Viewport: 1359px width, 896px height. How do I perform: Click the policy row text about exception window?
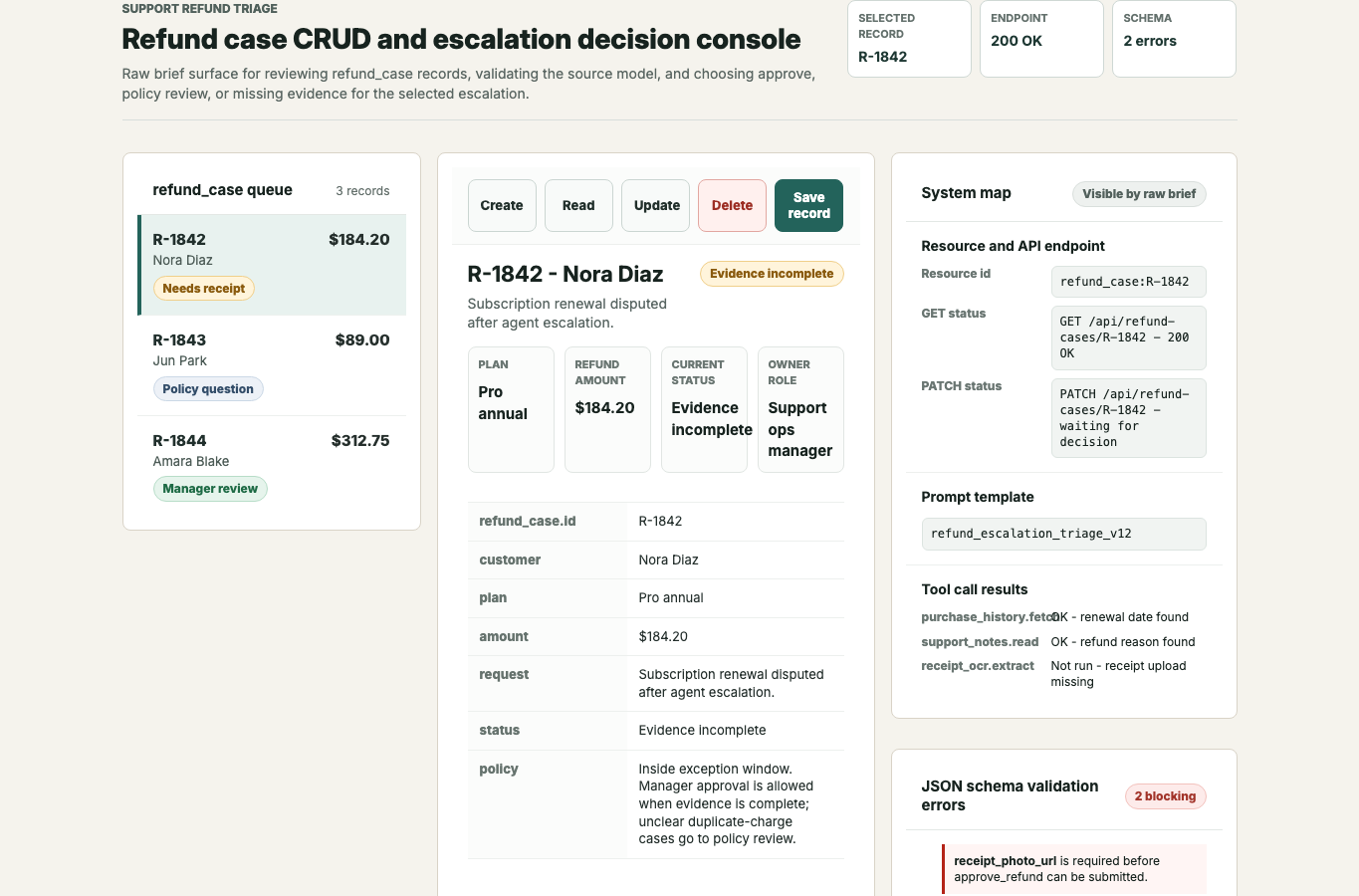click(727, 804)
